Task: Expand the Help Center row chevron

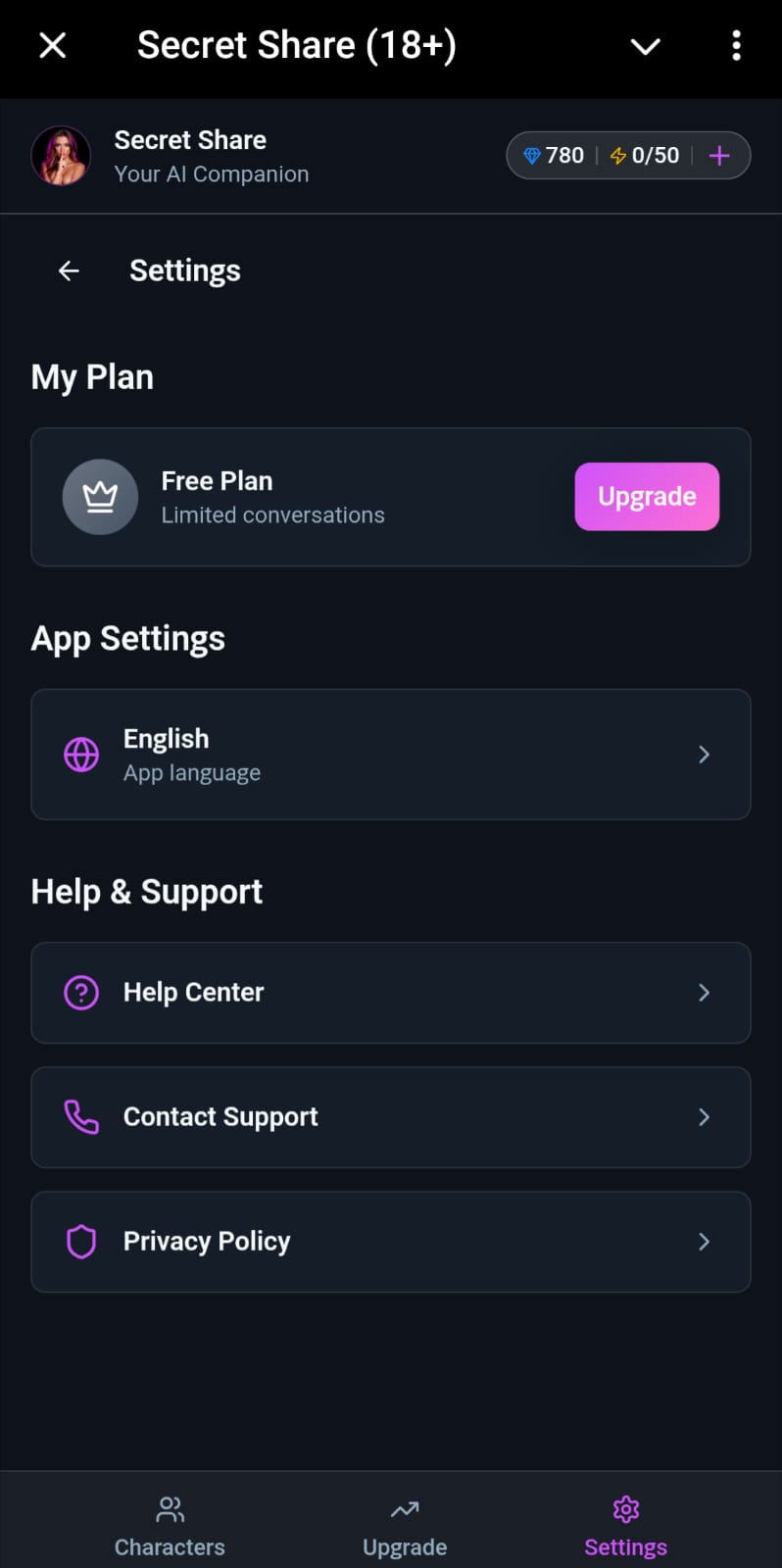Action: coord(704,993)
